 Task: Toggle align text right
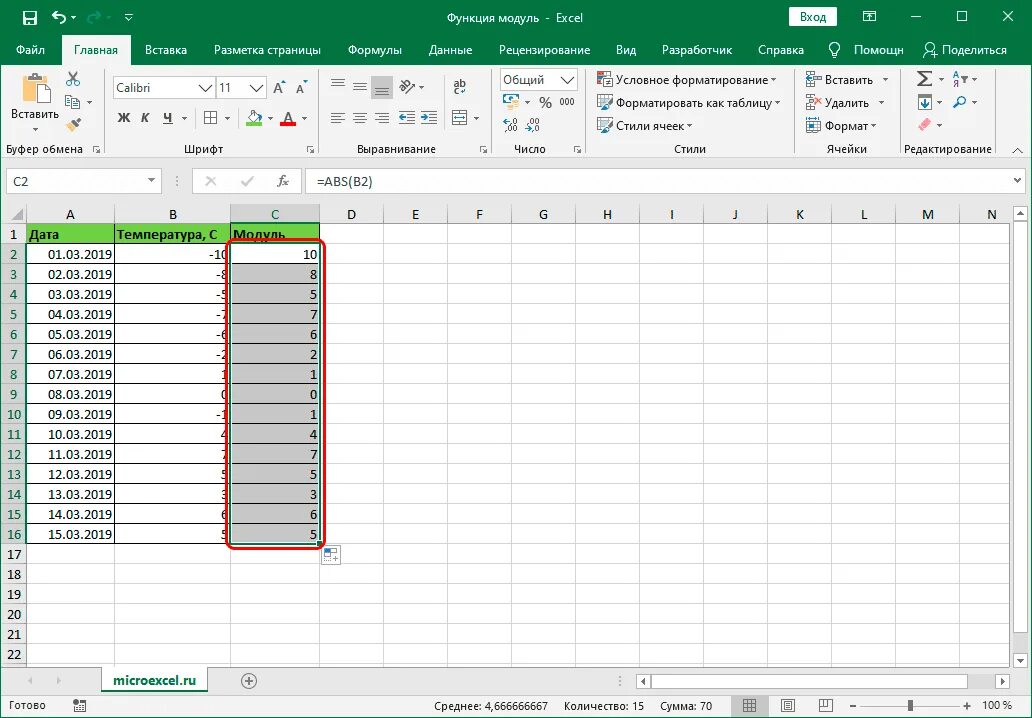point(382,118)
